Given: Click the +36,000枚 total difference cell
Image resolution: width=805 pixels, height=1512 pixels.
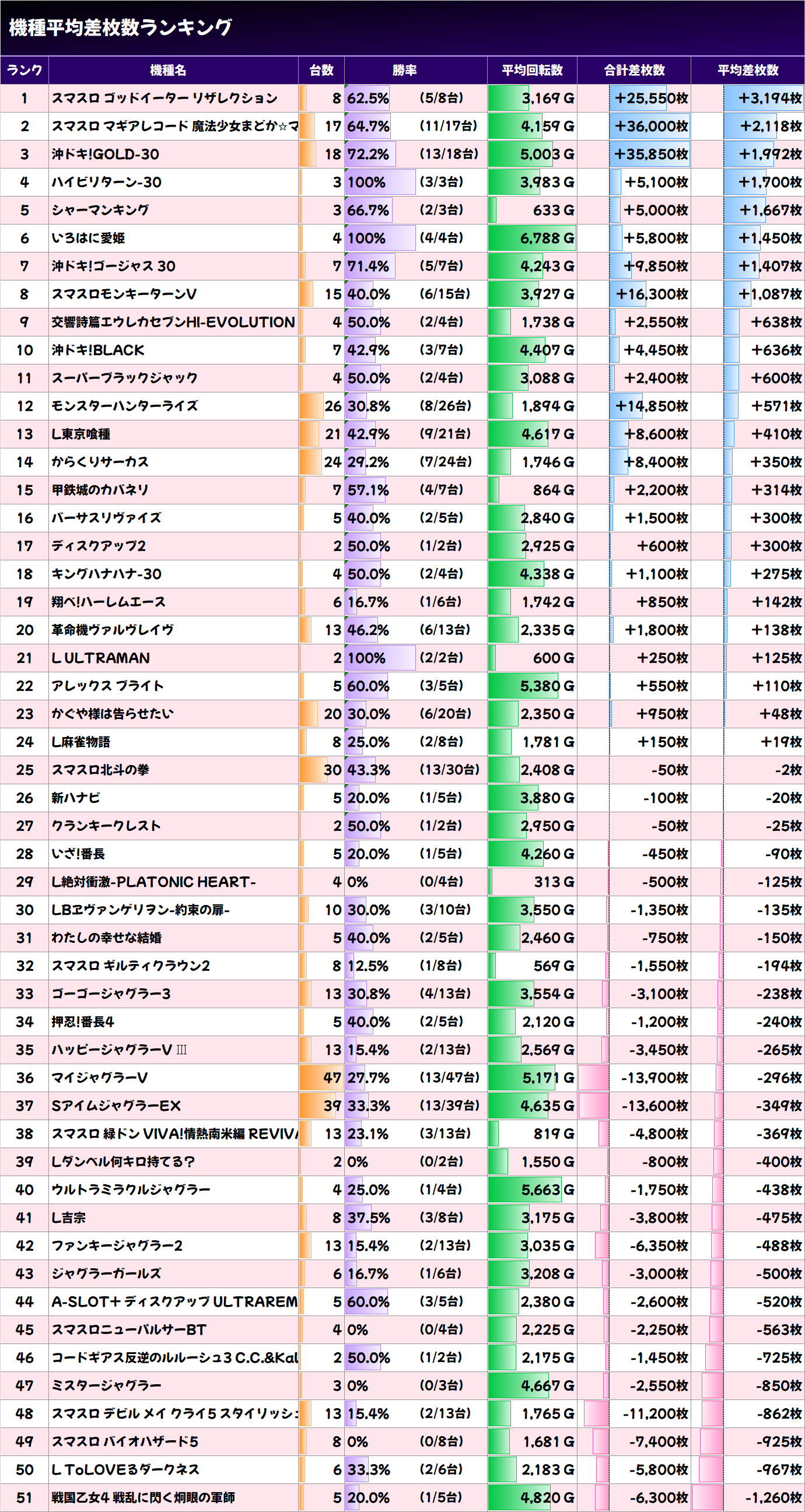Looking at the screenshot, I should point(634,126).
